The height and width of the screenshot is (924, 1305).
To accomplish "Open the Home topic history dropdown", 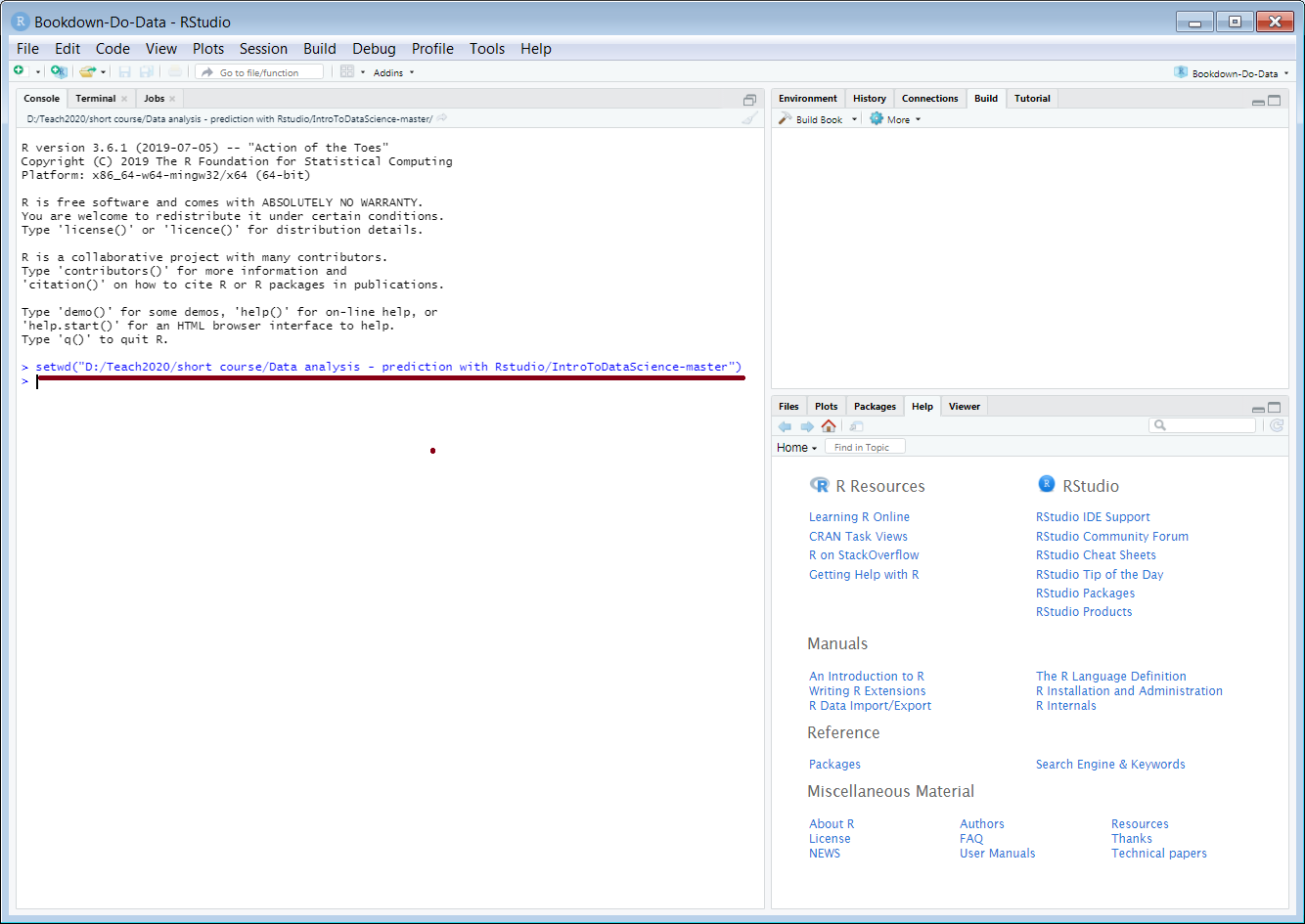I will [796, 448].
